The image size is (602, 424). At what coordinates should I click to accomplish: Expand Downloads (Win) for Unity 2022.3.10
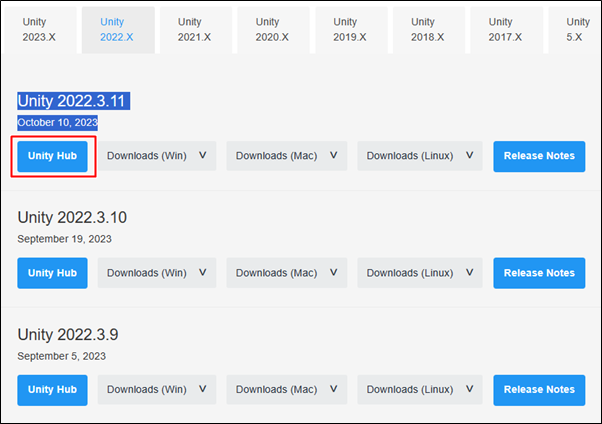coord(157,273)
